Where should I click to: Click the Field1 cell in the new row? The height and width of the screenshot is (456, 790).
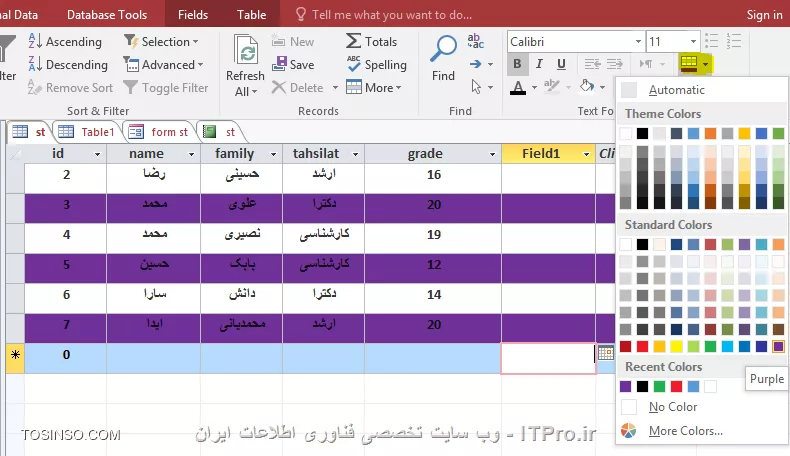[548, 359]
